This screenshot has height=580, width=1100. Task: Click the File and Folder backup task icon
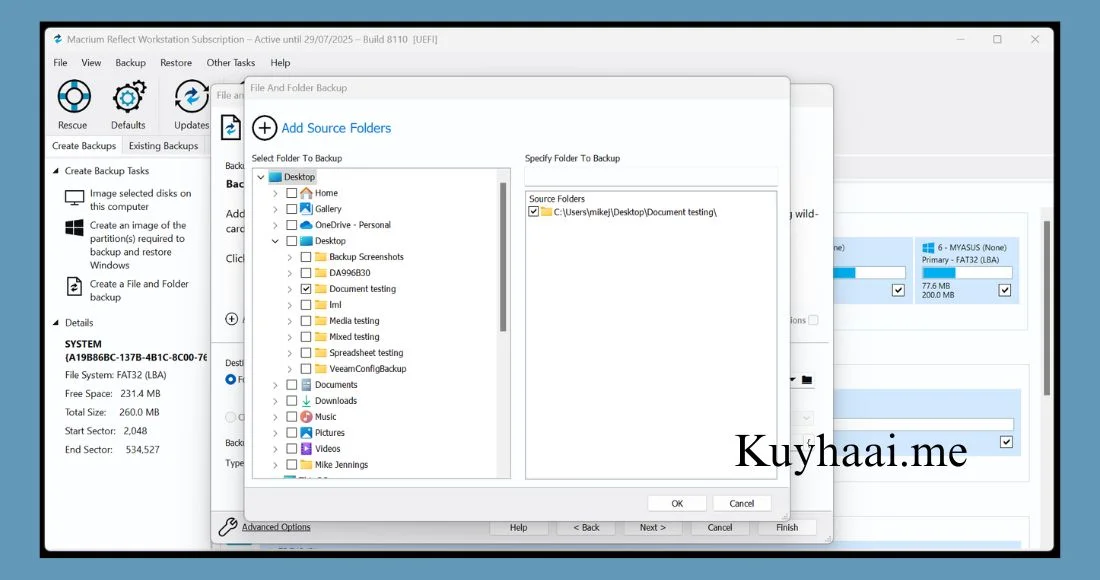click(x=74, y=286)
